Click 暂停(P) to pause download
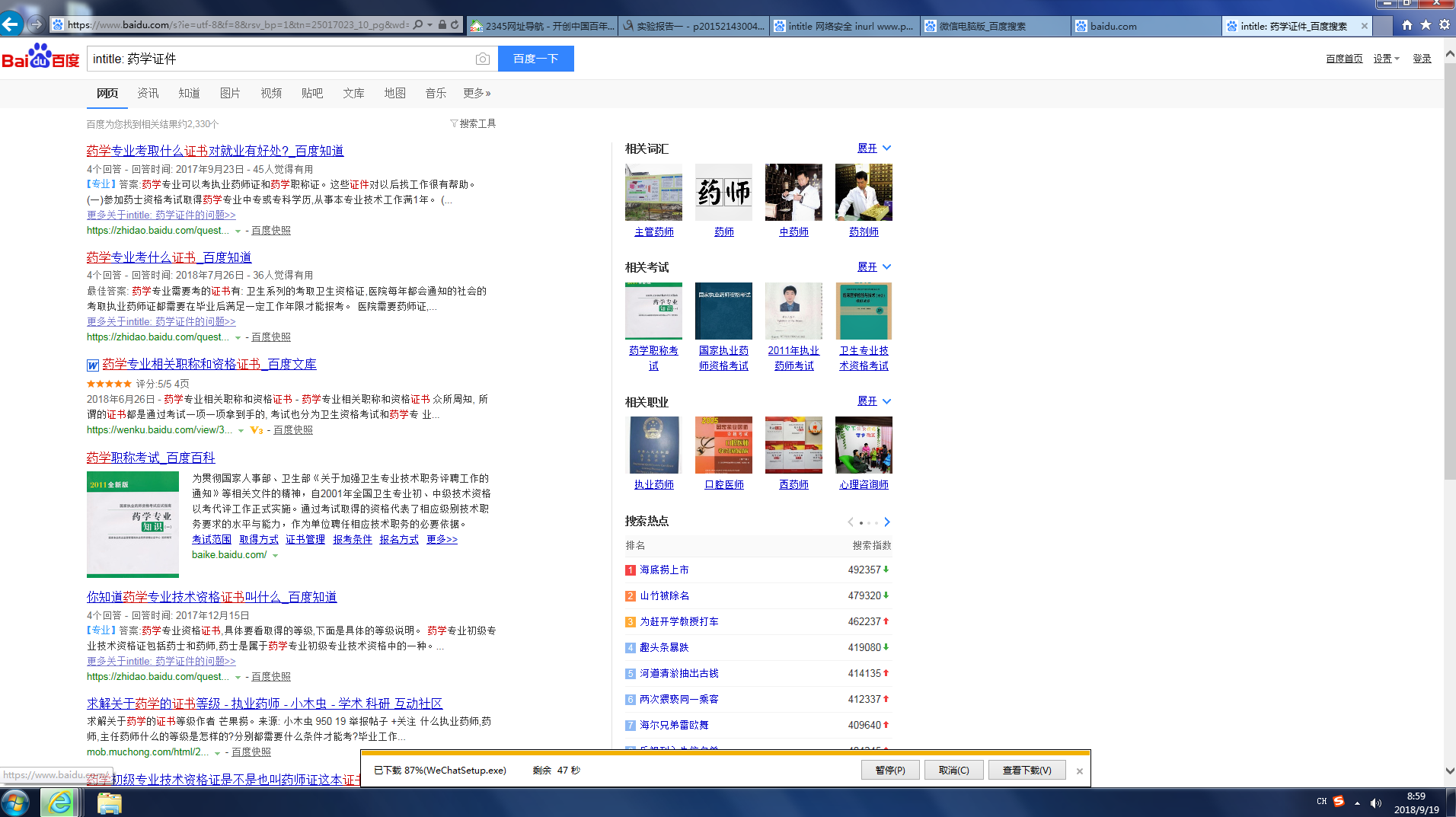Image resolution: width=1456 pixels, height=817 pixels. pyautogui.click(x=890, y=771)
